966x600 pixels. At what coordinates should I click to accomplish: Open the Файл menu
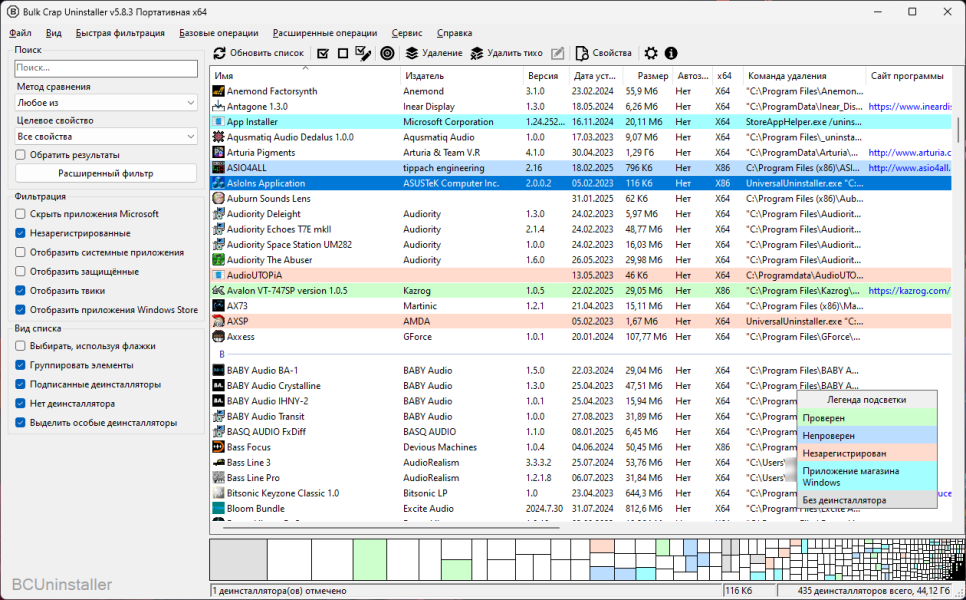pyautogui.click(x=20, y=33)
